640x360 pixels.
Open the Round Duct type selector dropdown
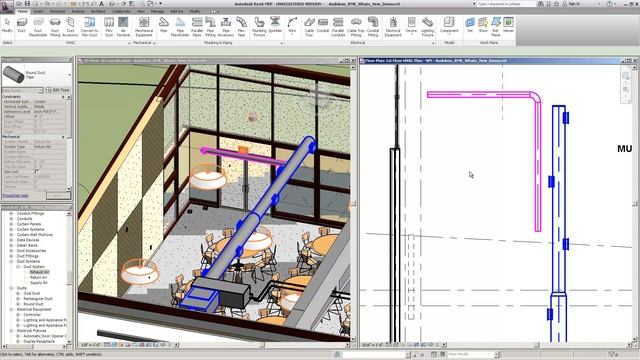point(69,75)
